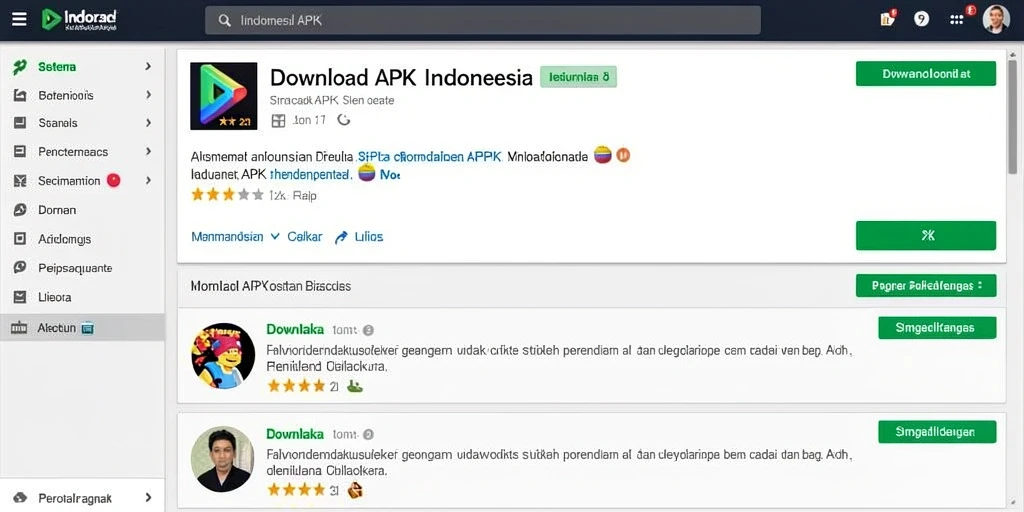Expand the Perotalragnak chevron
Image resolution: width=1024 pixels, height=512 pixels.
(148, 498)
